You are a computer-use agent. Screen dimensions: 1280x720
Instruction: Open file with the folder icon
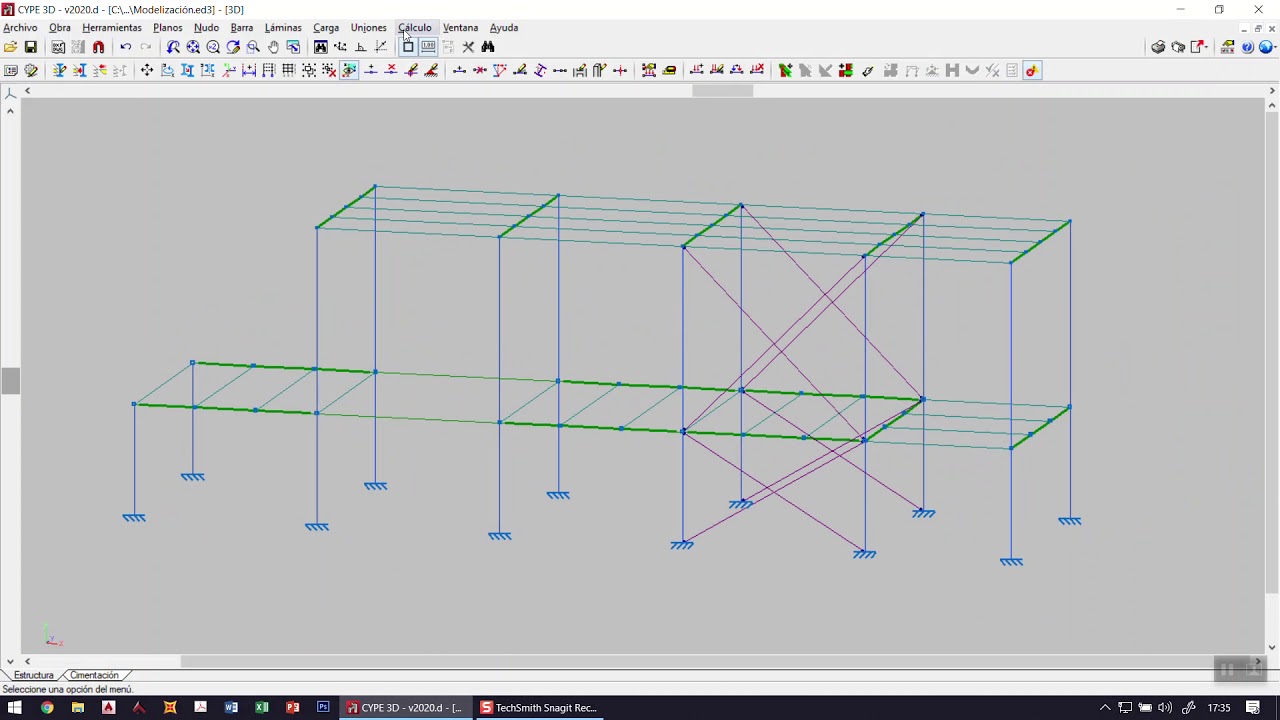tap(10, 47)
